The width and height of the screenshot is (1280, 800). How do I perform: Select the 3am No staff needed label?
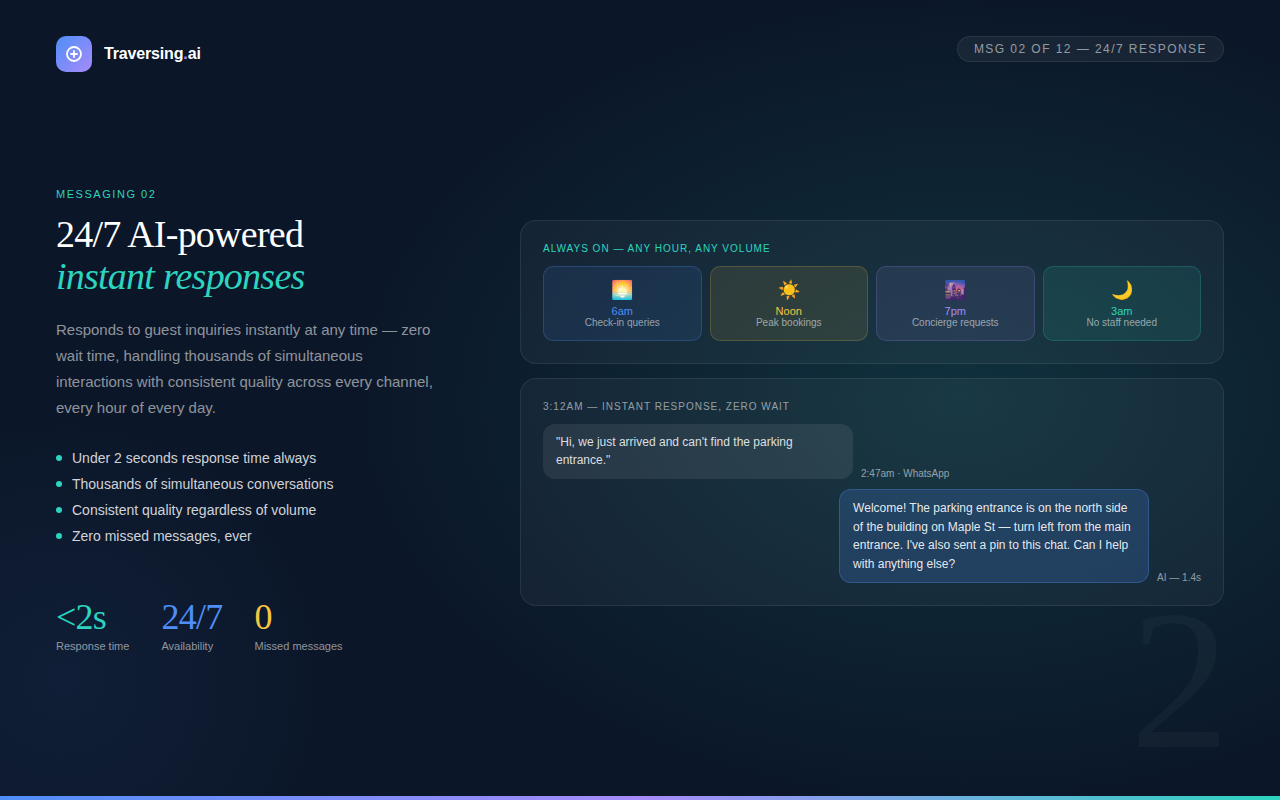[x=1122, y=317]
